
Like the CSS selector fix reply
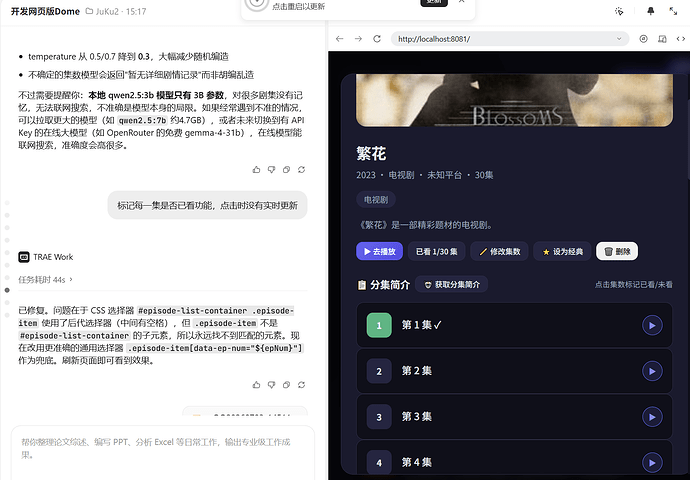tap(257, 385)
